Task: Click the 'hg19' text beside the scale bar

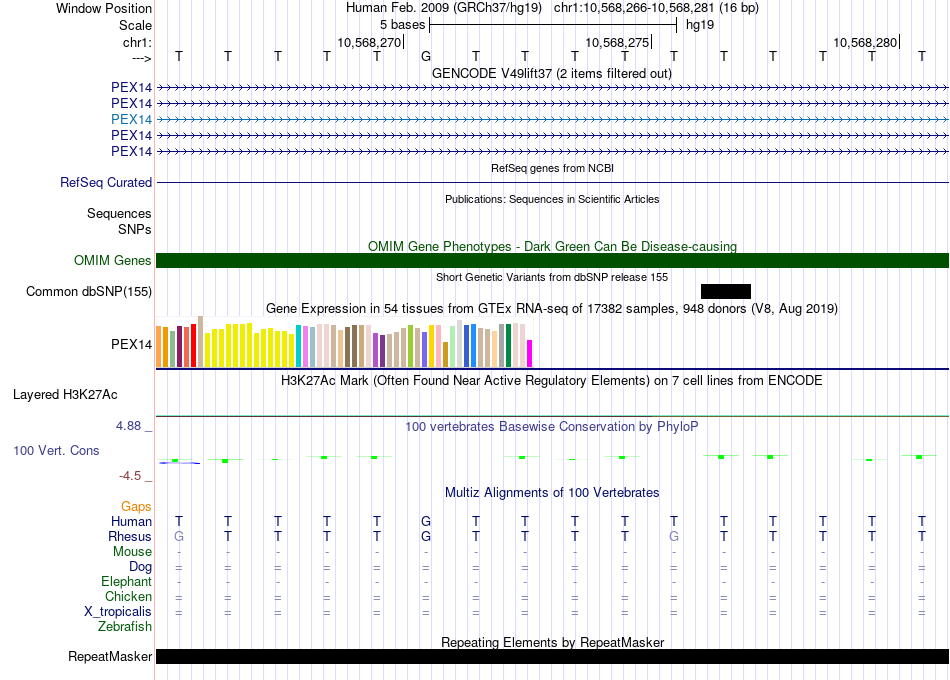Action: (x=700, y=25)
